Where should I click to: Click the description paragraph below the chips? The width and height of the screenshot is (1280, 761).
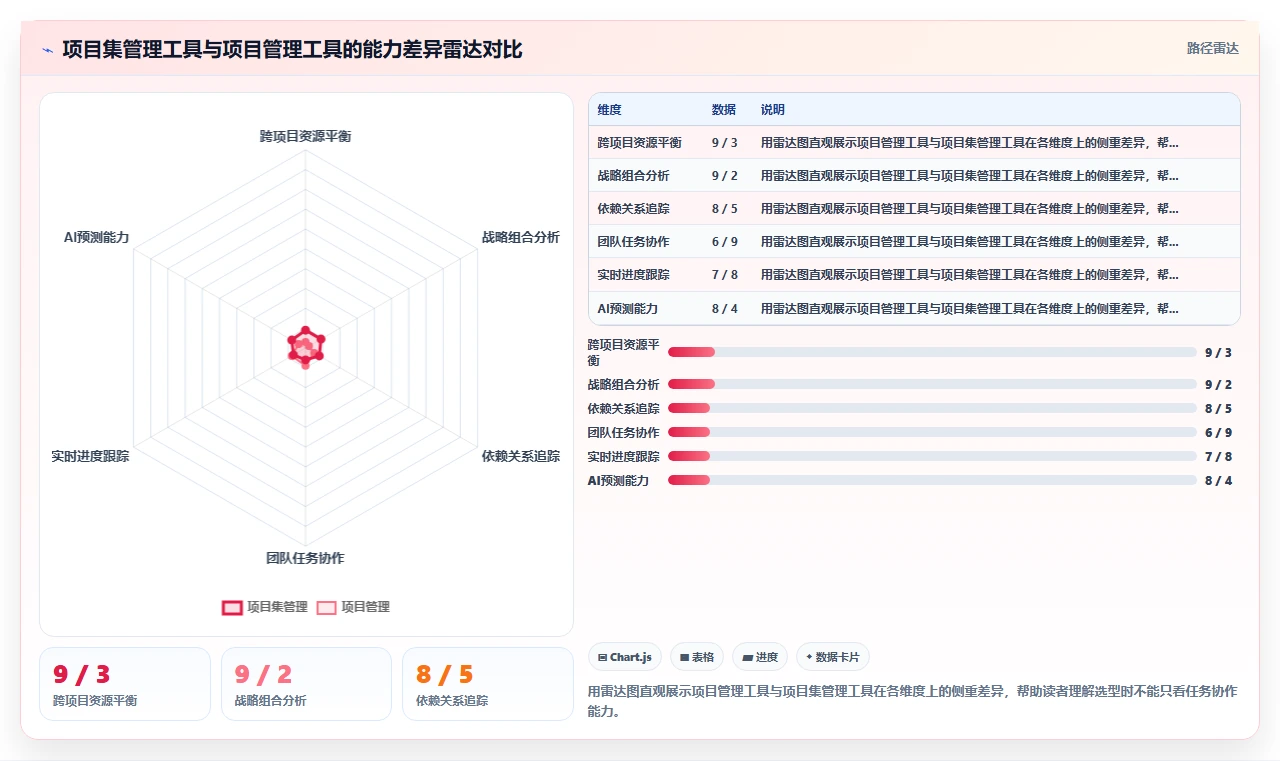coord(912,701)
